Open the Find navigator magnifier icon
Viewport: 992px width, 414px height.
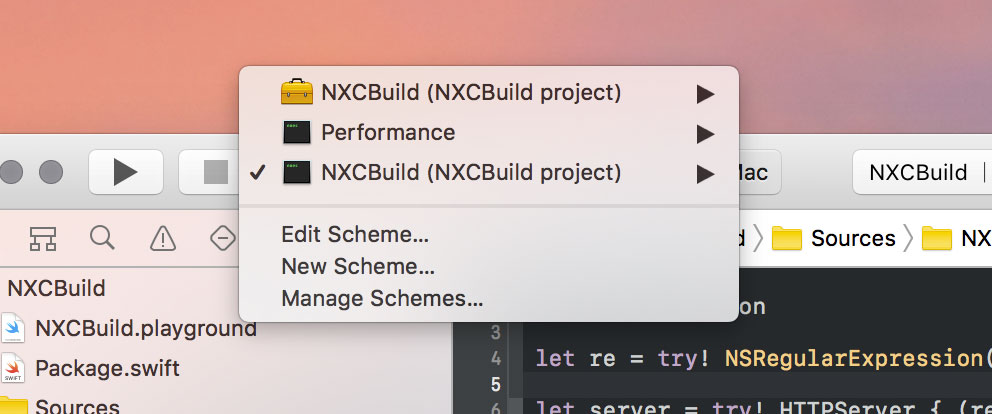click(102, 238)
